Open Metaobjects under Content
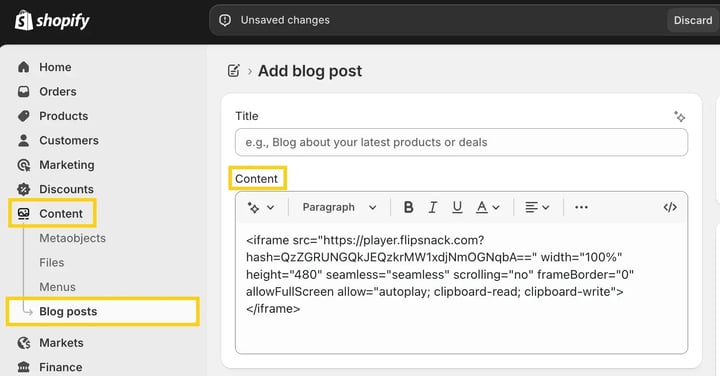The image size is (720, 376). click(x=73, y=238)
